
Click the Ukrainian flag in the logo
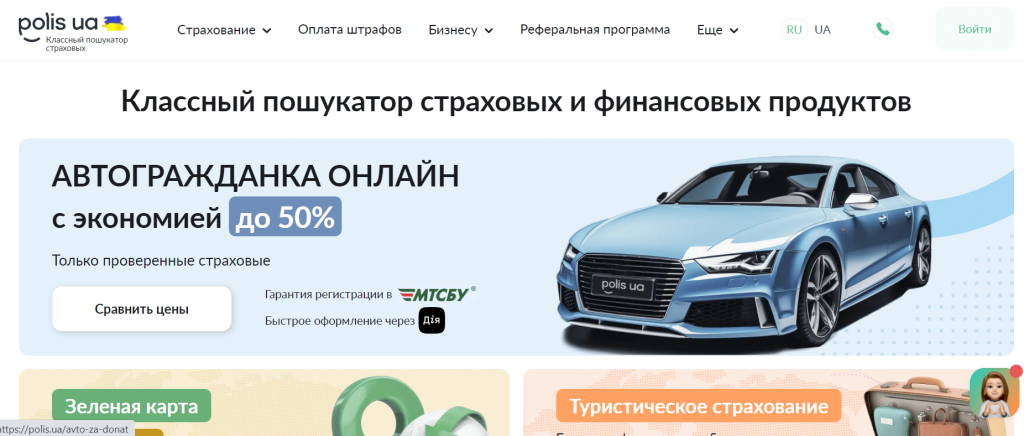click(x=114, y=23)
